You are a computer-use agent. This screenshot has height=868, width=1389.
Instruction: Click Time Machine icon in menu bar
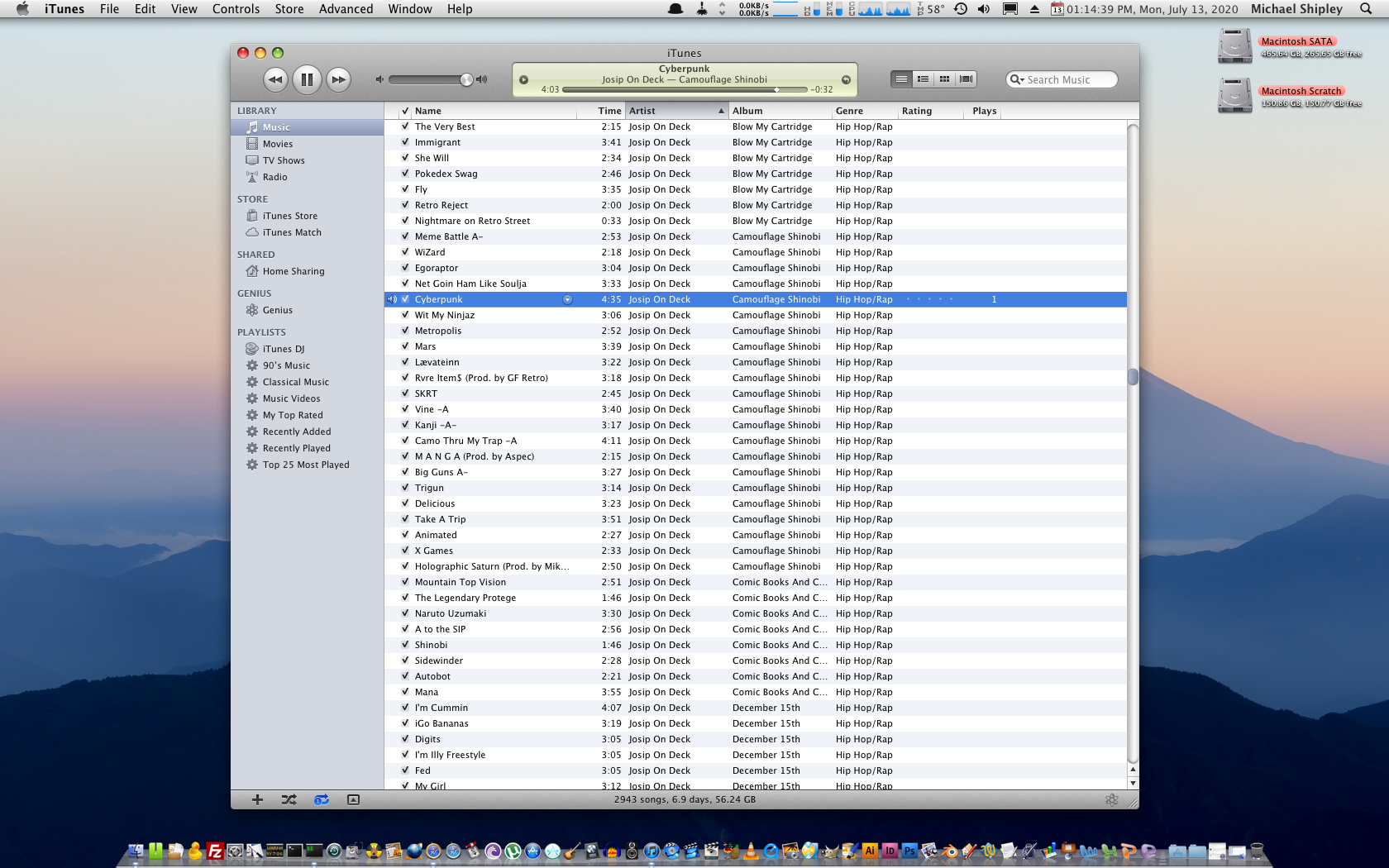[961, 9]
